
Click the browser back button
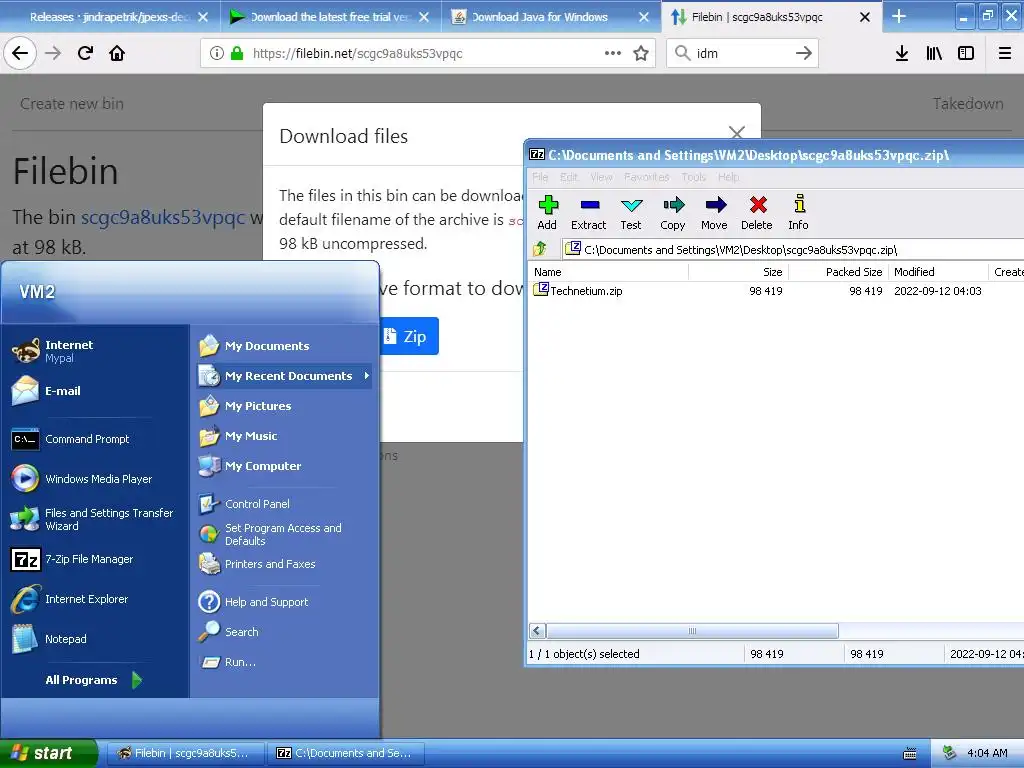click(20, 53)
